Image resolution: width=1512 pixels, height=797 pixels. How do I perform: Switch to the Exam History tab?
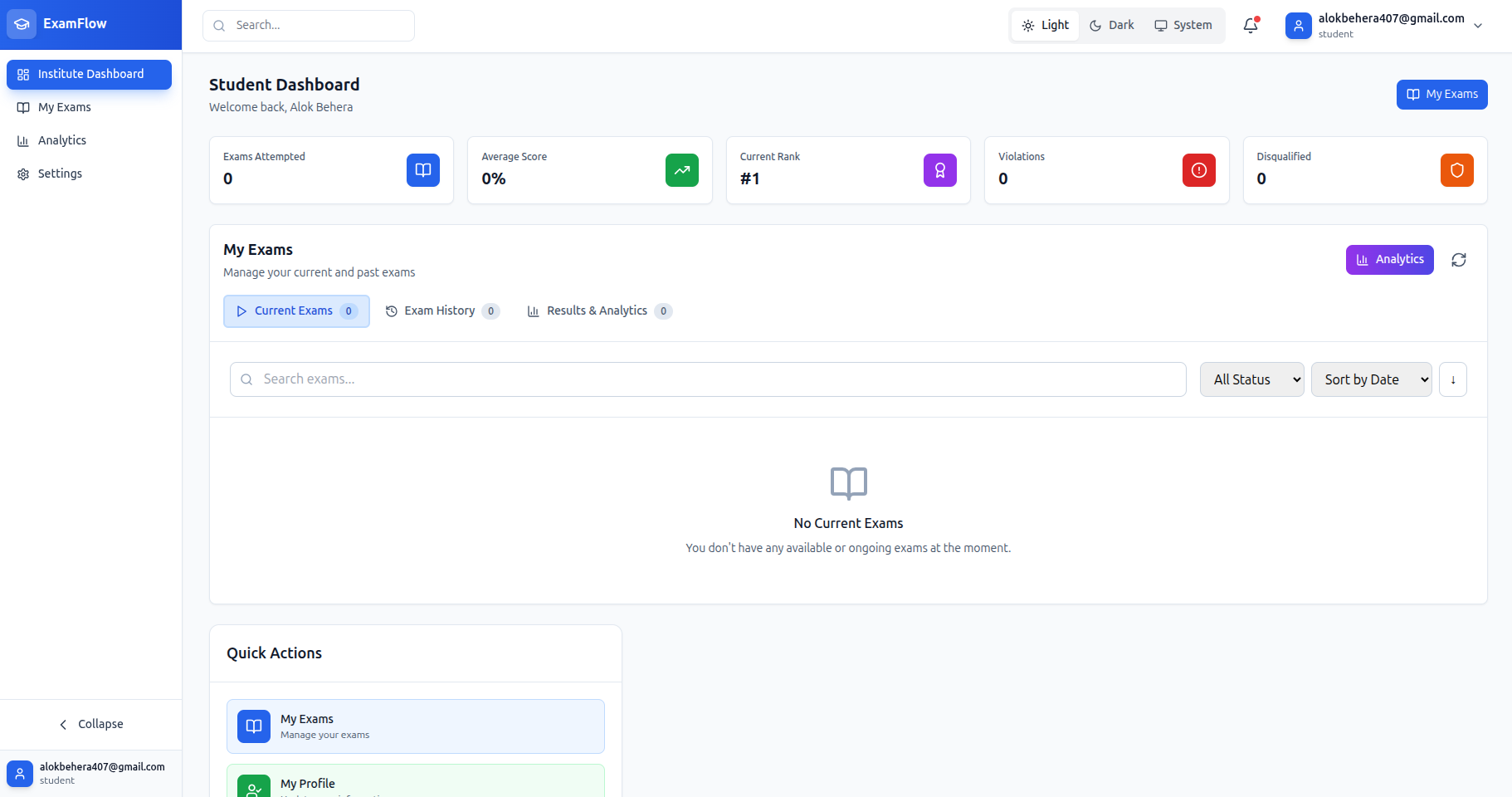[441, 310]
